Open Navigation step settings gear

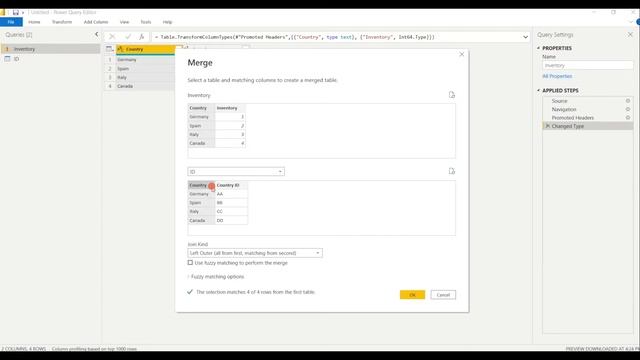point(628,109)
